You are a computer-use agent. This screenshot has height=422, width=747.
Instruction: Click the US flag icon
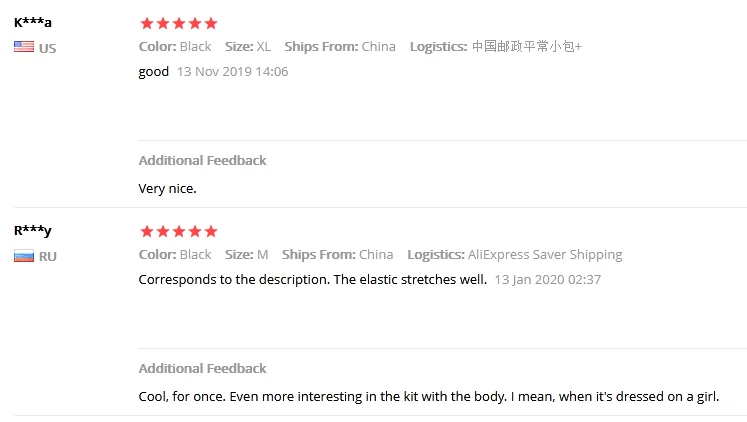click(24, 47)
